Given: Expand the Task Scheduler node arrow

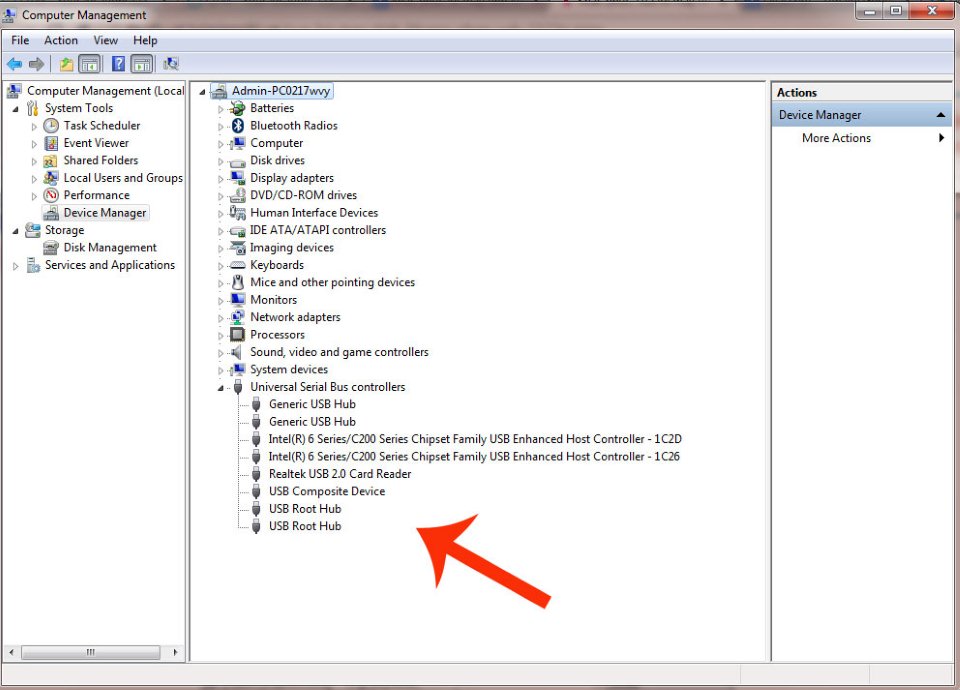Looking at the screenshot, I should [x=34, y=127].
